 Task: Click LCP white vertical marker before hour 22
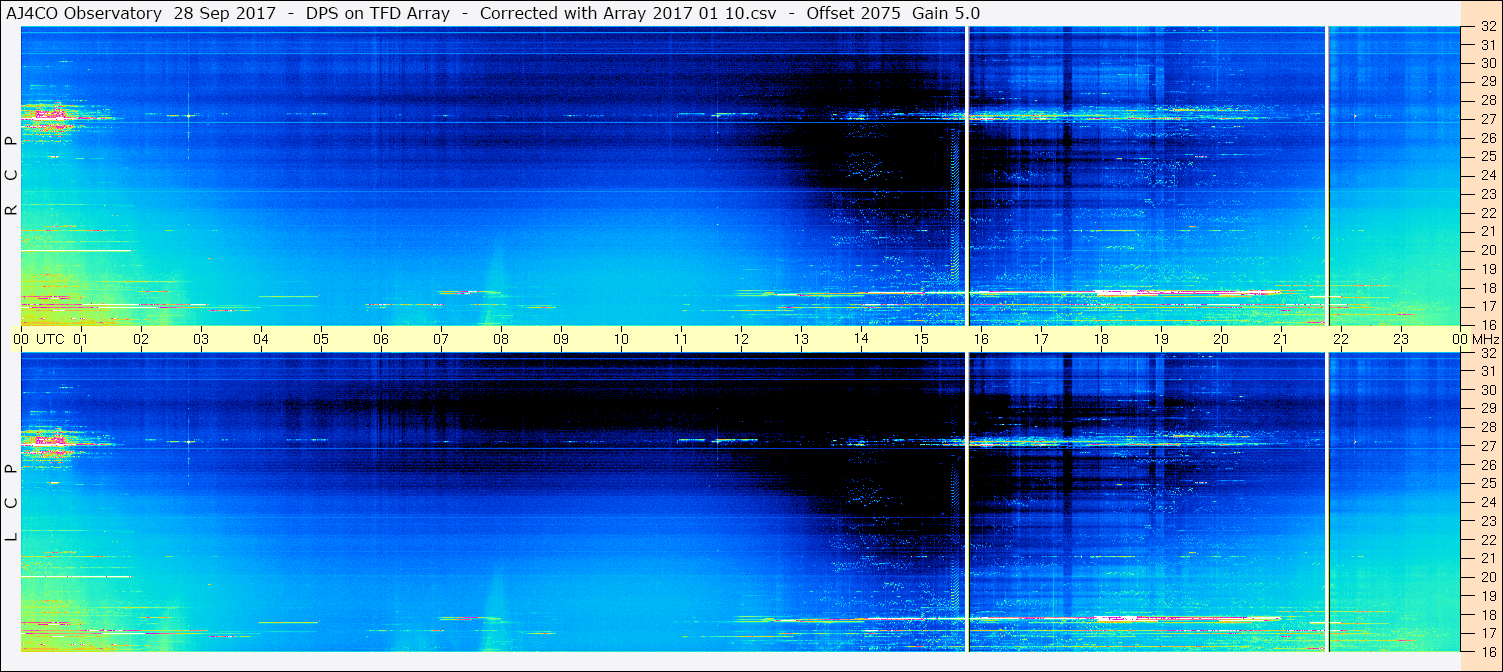click(x=1326, y=502)
